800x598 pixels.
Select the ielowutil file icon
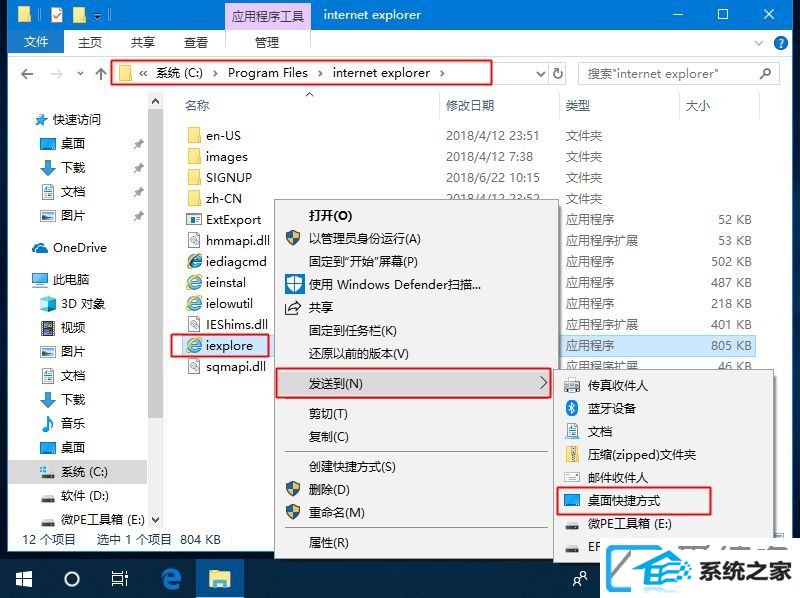194,303
